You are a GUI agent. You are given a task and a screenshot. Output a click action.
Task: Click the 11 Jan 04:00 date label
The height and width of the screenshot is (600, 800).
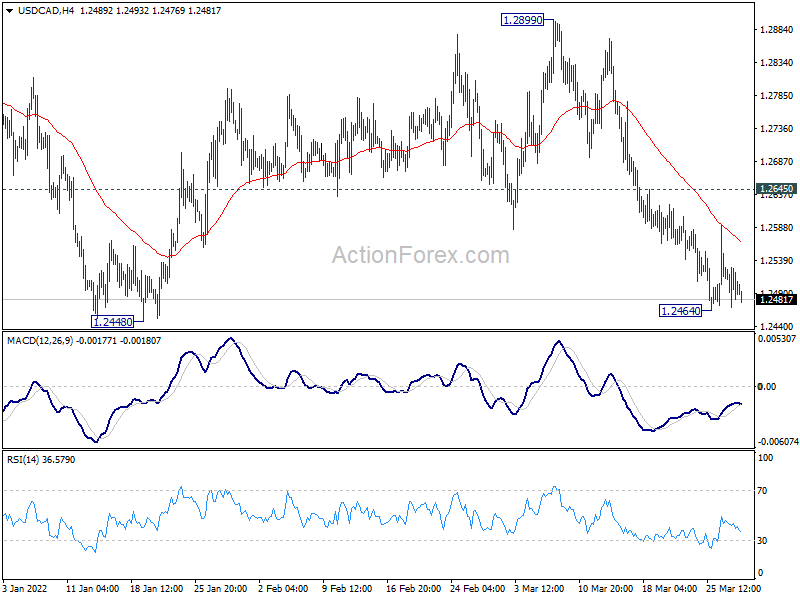tap(92, 589)
